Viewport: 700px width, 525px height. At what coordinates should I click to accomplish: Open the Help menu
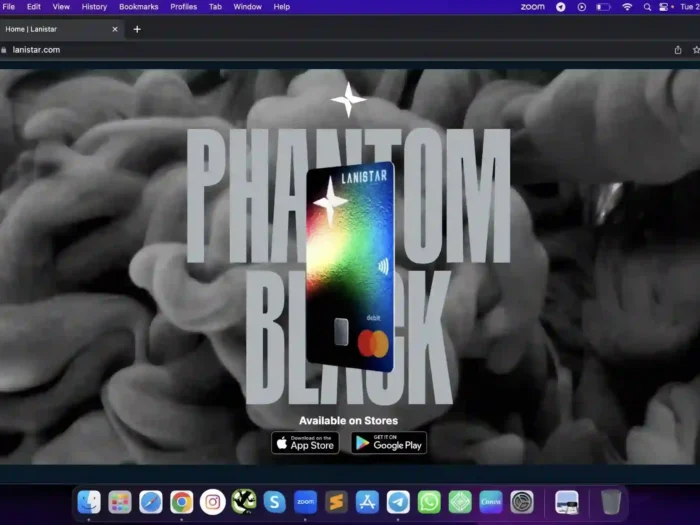click(x=281, y=7)
